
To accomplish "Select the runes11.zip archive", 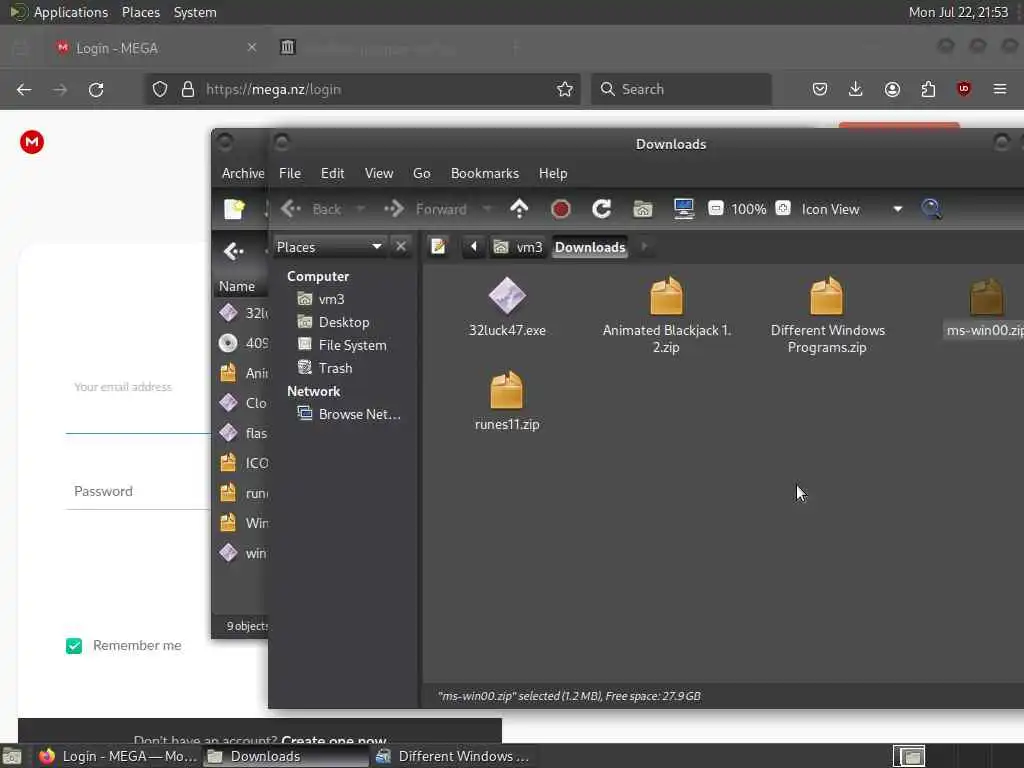I will point(507,401).
